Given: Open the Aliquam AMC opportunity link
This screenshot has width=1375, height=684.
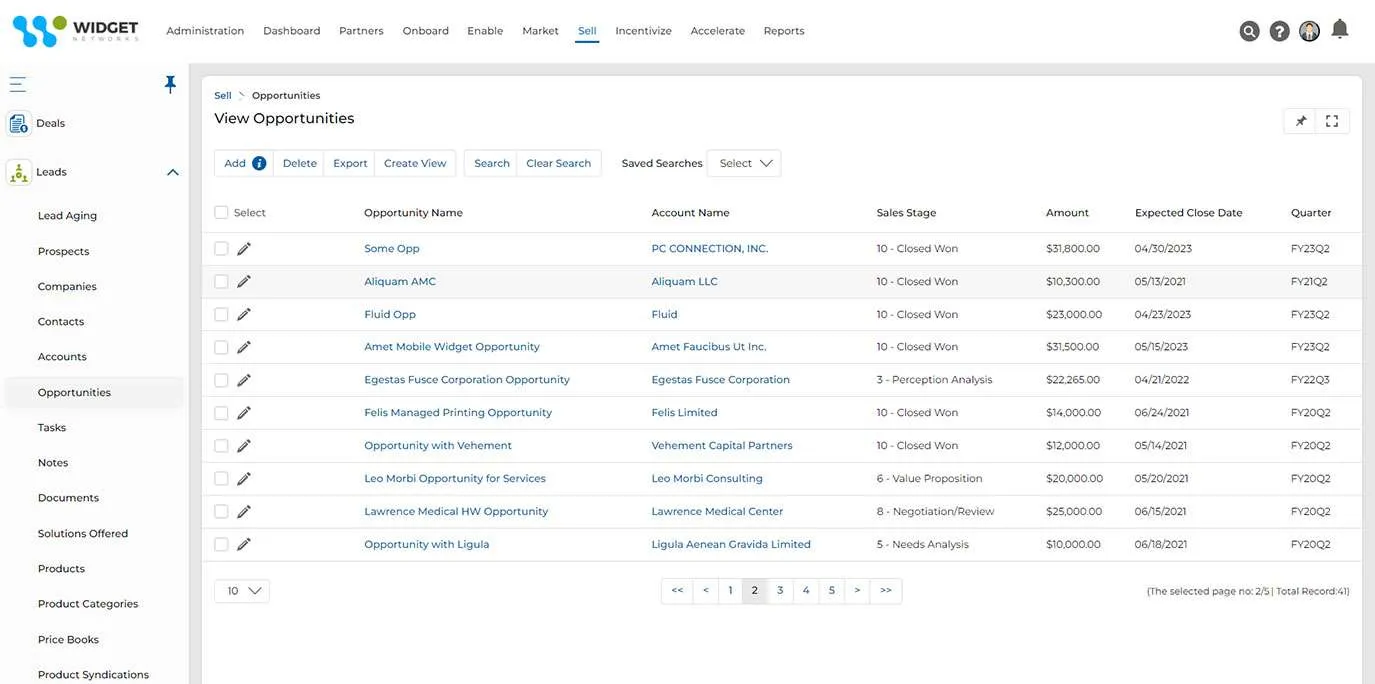Looking at the screenshot, I should pyautogui.click(x=400, y=281).
